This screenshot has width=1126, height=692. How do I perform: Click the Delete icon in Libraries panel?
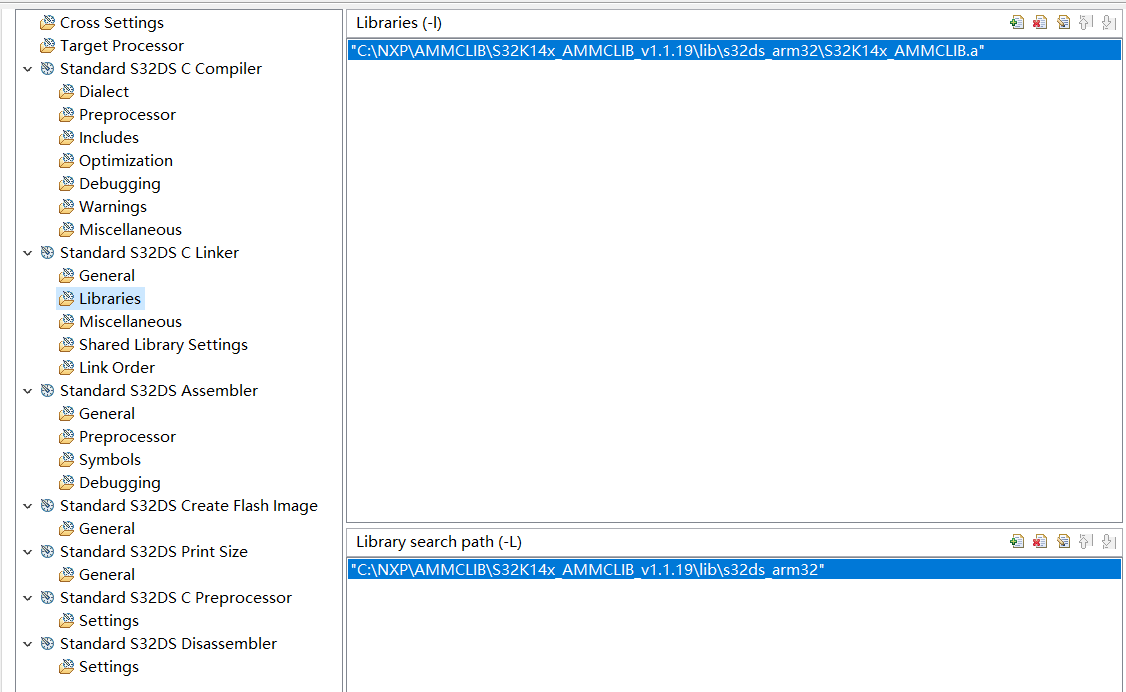point(1040,22)
